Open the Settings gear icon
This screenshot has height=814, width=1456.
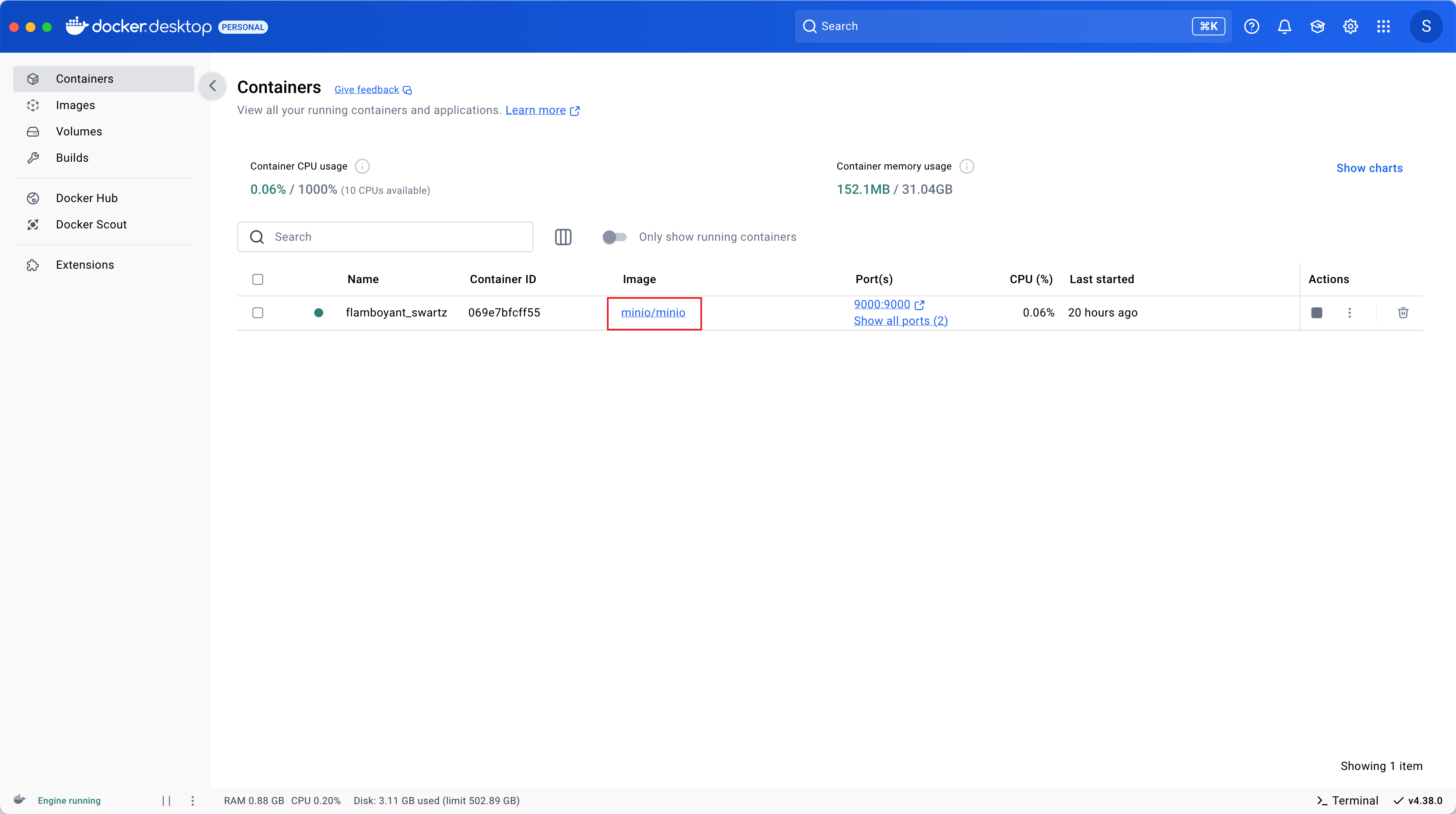coord(1350,27)
